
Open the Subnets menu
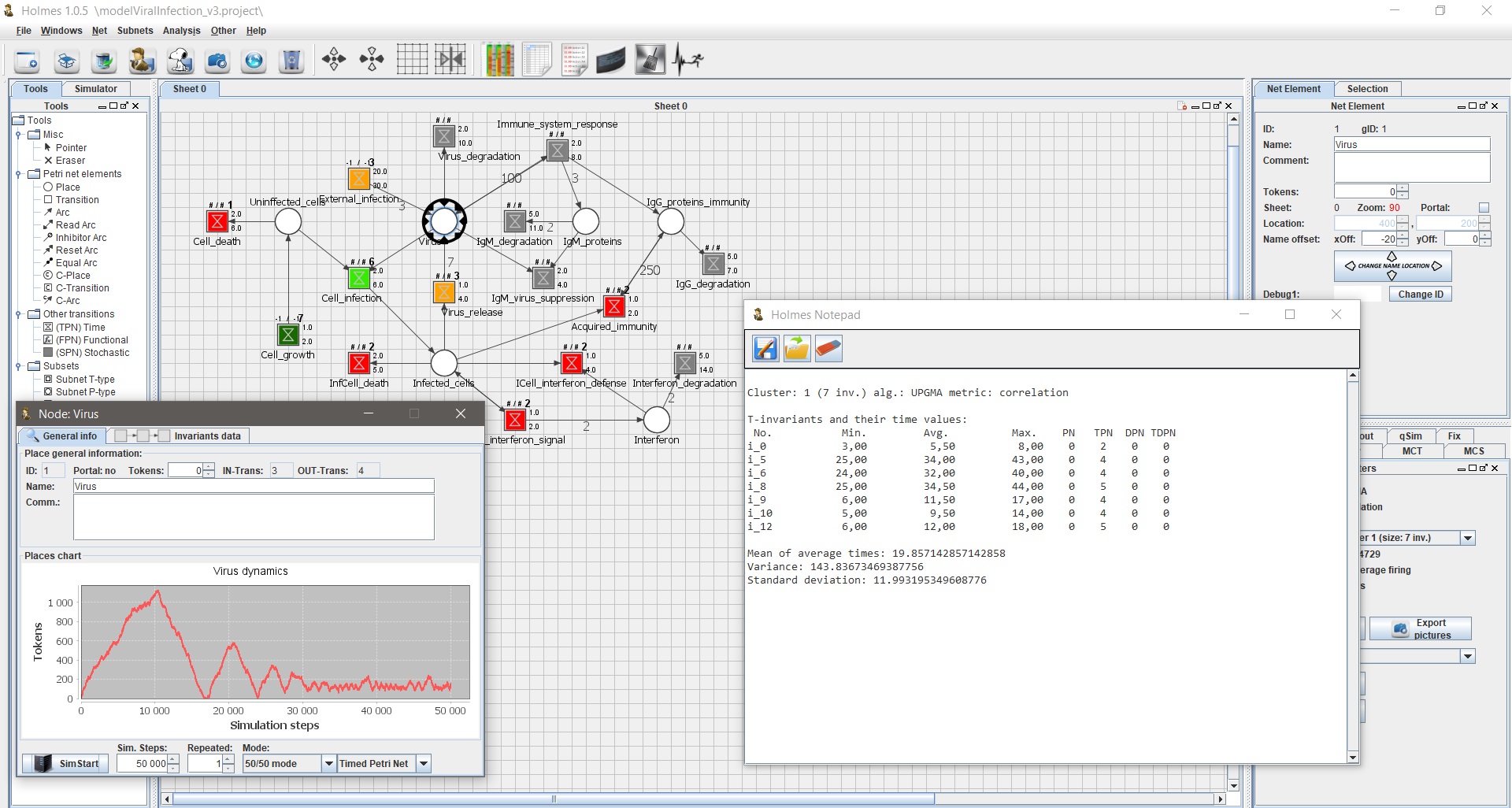point(135,31)
